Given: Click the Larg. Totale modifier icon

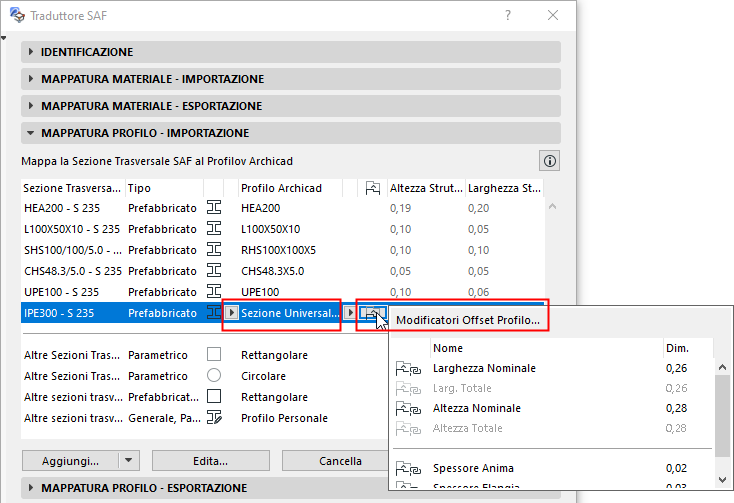Looking at the screenshot, I should 408,388.
